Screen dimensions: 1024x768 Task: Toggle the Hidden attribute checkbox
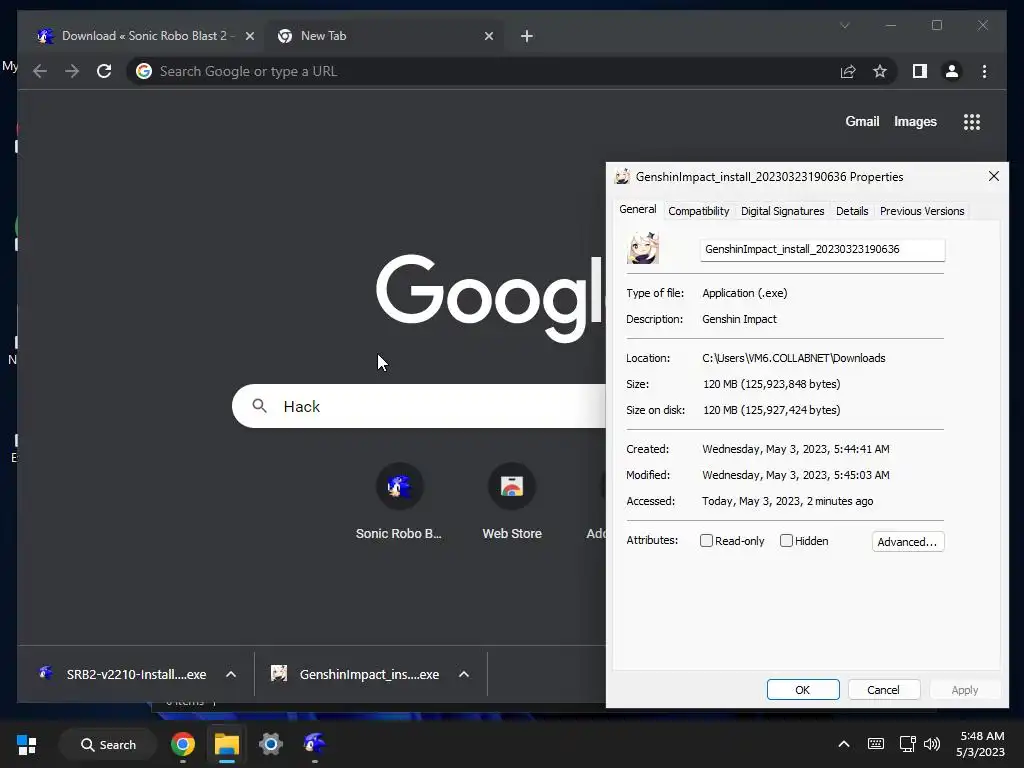[786, 541]
